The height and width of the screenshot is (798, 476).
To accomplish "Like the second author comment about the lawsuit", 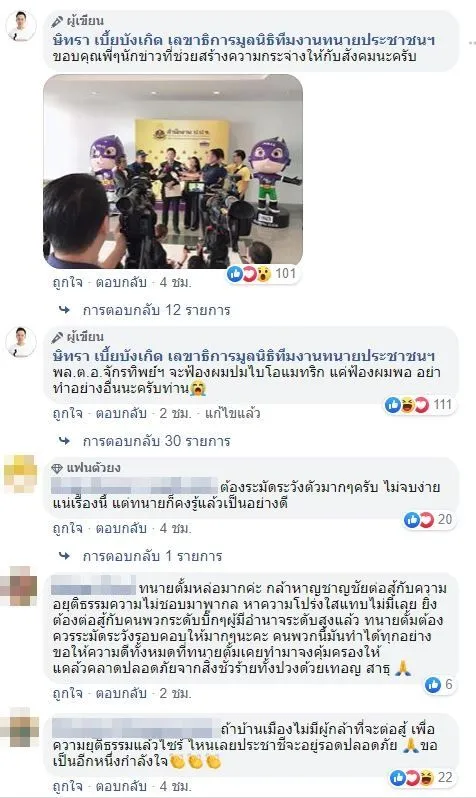I will [x=67, y=413].
